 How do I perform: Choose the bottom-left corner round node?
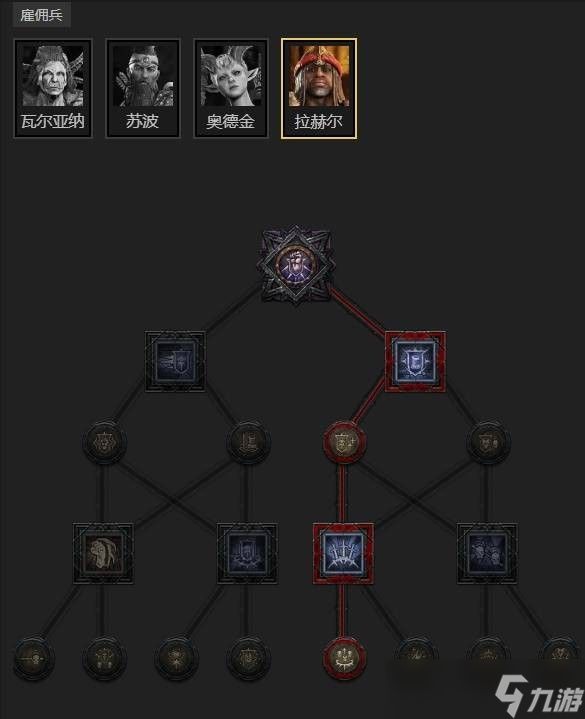tap(33, 658)
